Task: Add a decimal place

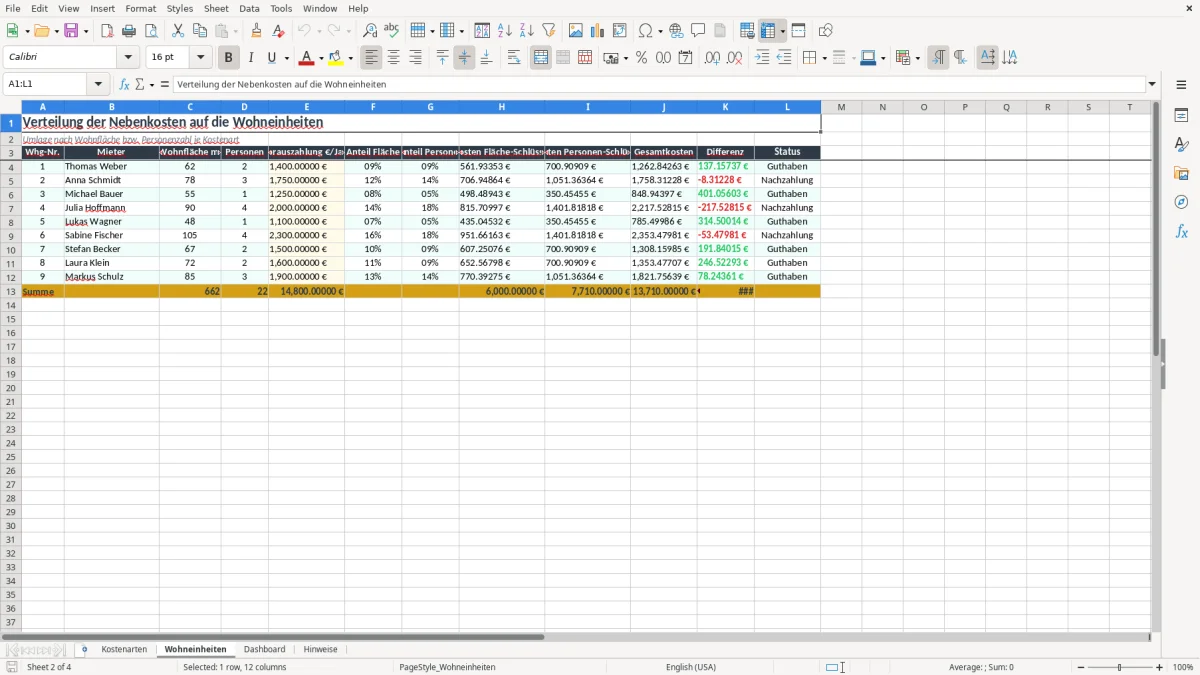Action: click(x=712, y=58)
